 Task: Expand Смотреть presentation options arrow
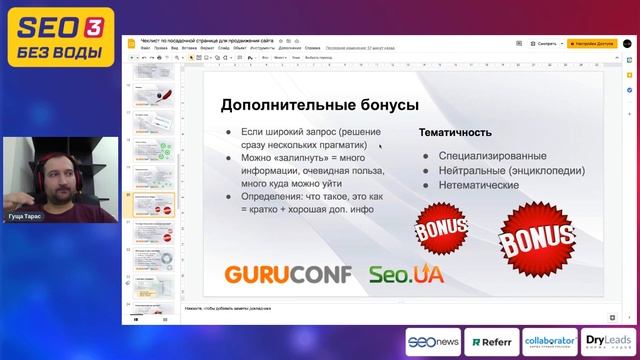pos(562,44)
